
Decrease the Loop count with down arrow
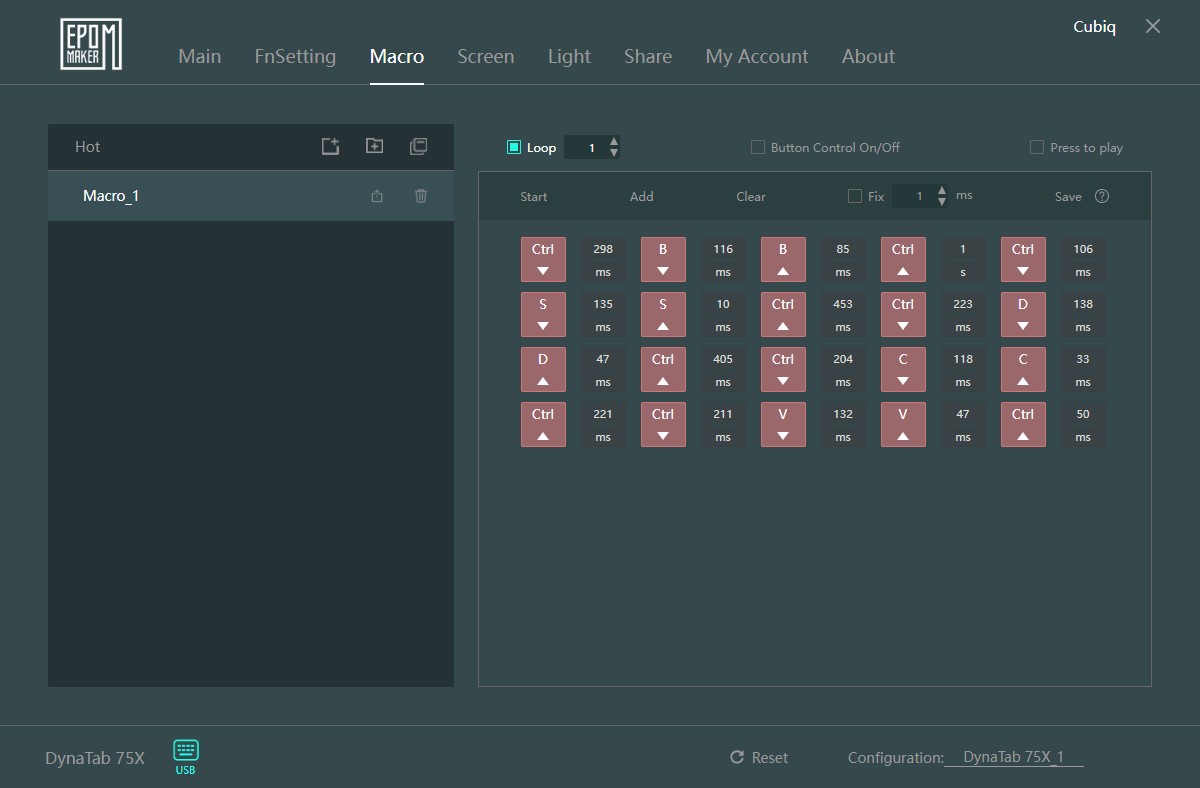(x=614, y=153)
